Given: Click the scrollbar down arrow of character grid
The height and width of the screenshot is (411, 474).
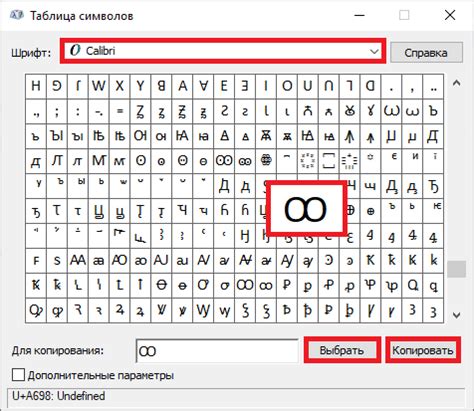Looking at the screenshot, I should coord(456,315).
